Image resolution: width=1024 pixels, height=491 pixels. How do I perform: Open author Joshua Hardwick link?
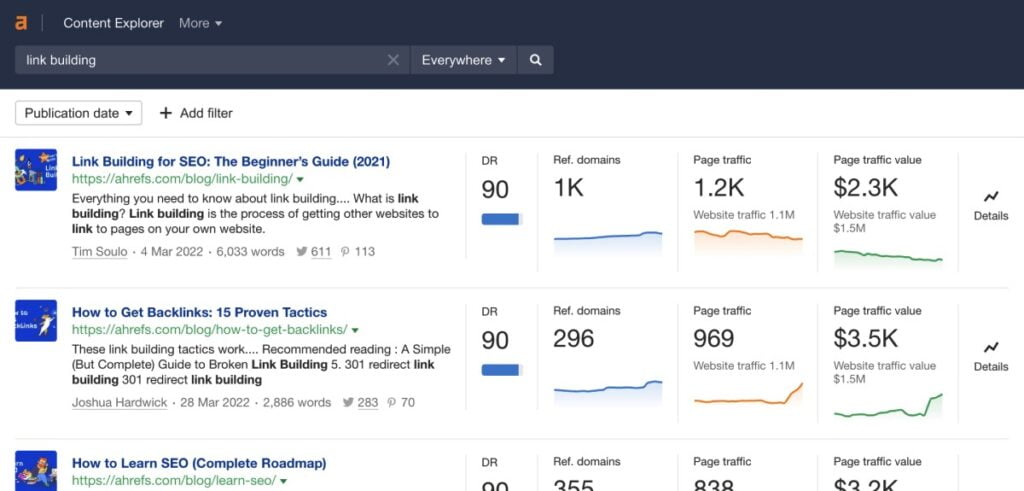(120, 402)
